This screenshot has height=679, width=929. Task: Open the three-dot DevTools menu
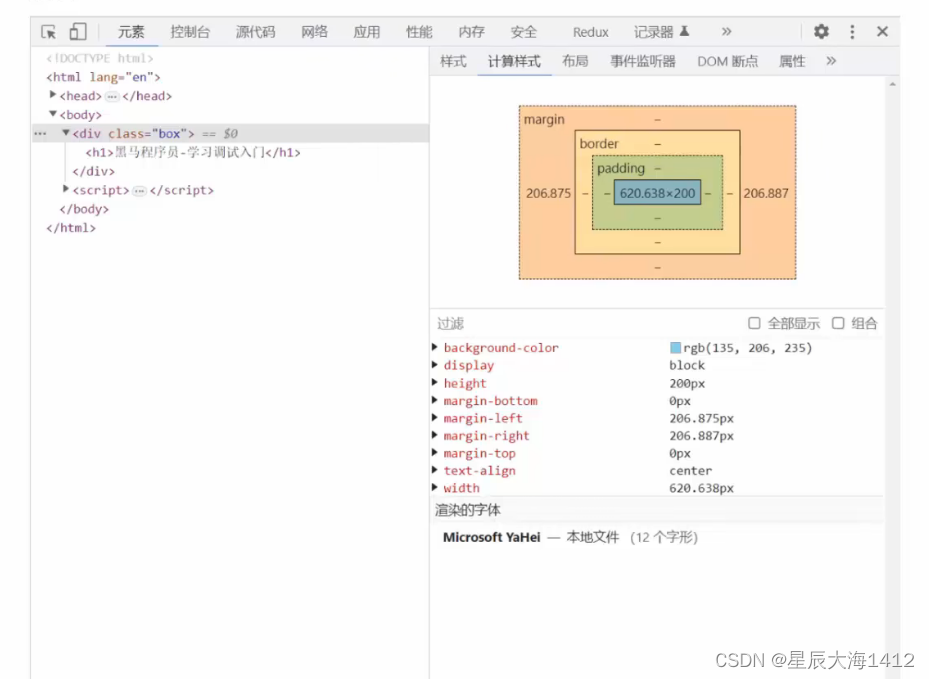(852, 32)
